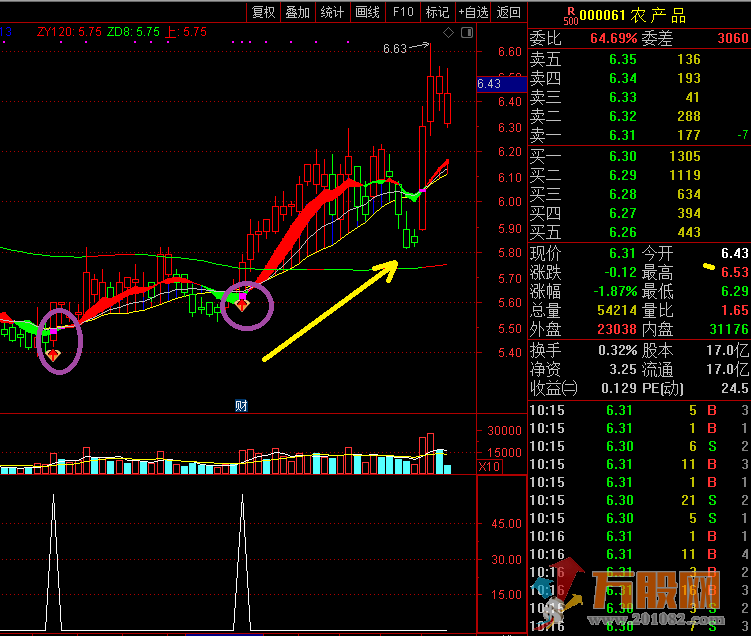751x636 pixels.
Task: Click the 涨幅 -1.87% value
Action: click(615, 291)
